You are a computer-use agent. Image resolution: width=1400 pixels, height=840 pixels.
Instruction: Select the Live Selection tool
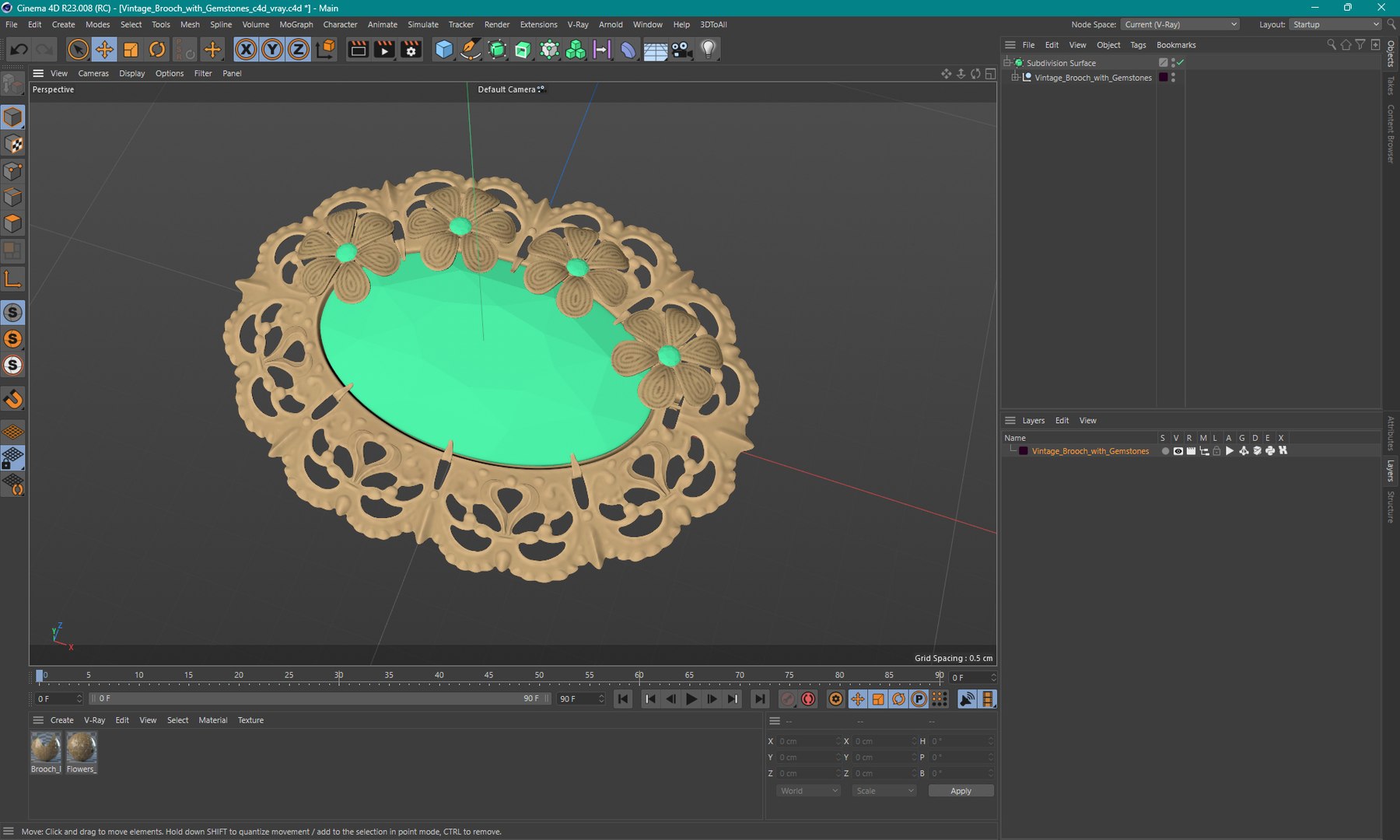(78, 50)
